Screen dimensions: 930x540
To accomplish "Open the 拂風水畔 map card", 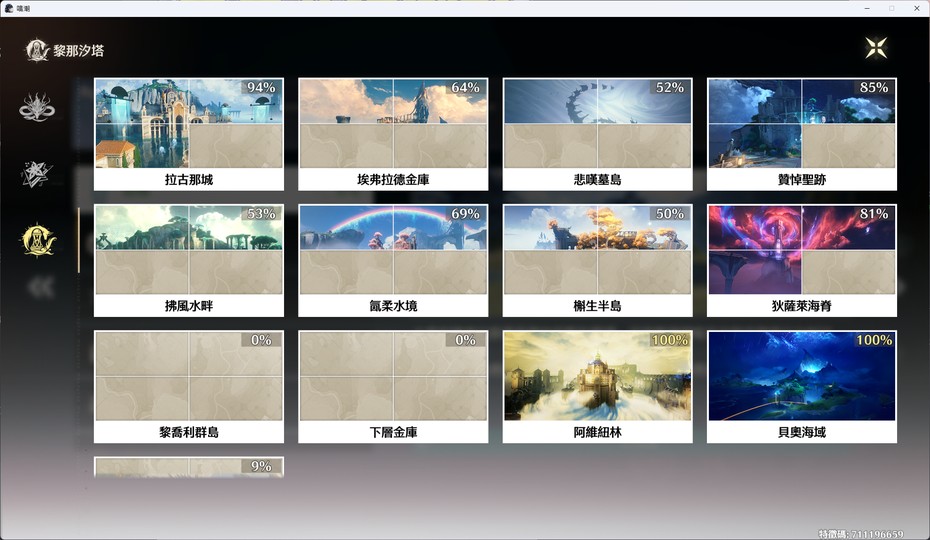I will [x=189, y=261].
